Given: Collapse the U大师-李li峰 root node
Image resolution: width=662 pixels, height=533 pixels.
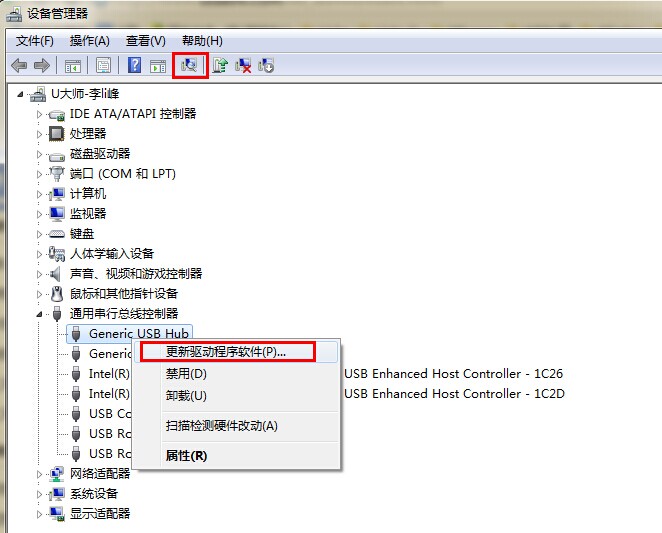Looking at the screenshot, I should [x=20, y=95].
